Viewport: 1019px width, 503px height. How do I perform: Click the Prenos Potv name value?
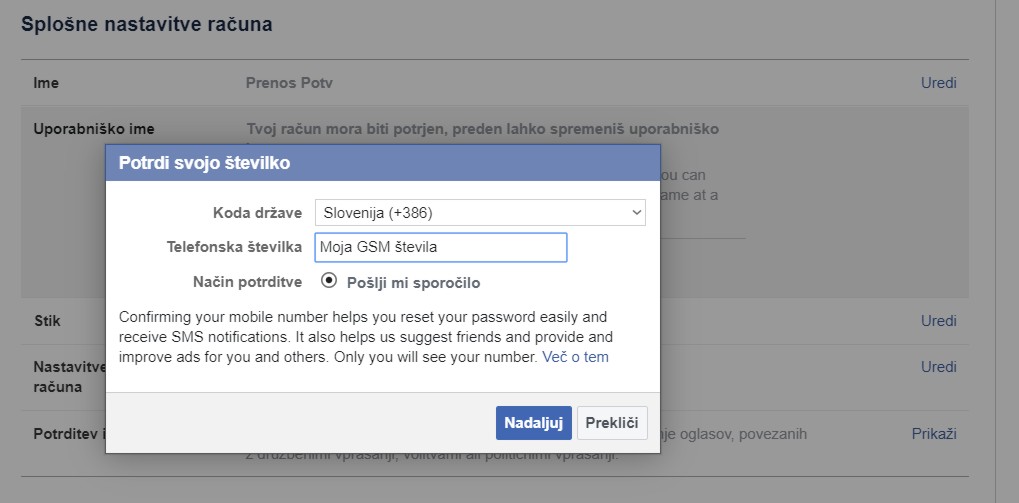[289, 83]
